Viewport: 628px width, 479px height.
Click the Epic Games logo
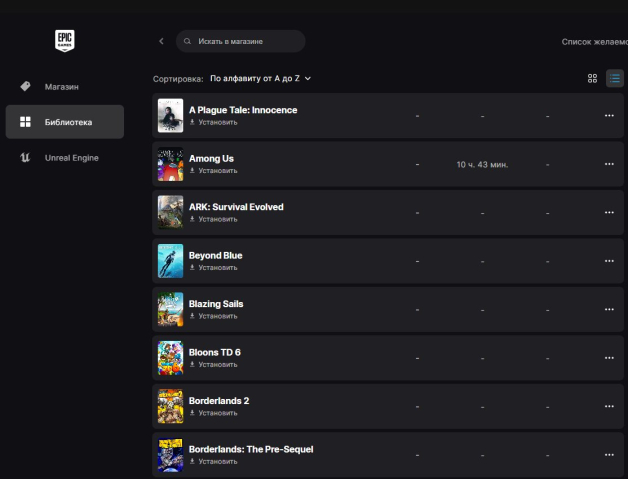(x=65, y=41)
